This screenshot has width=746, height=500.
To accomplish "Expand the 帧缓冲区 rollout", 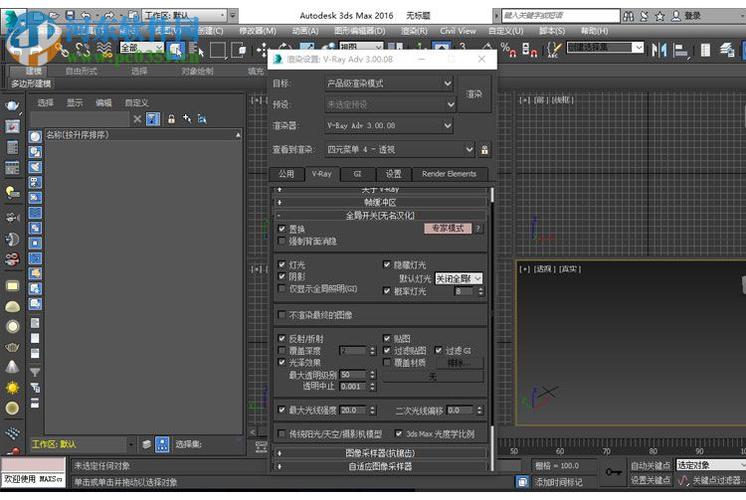I will coord(380,202).
